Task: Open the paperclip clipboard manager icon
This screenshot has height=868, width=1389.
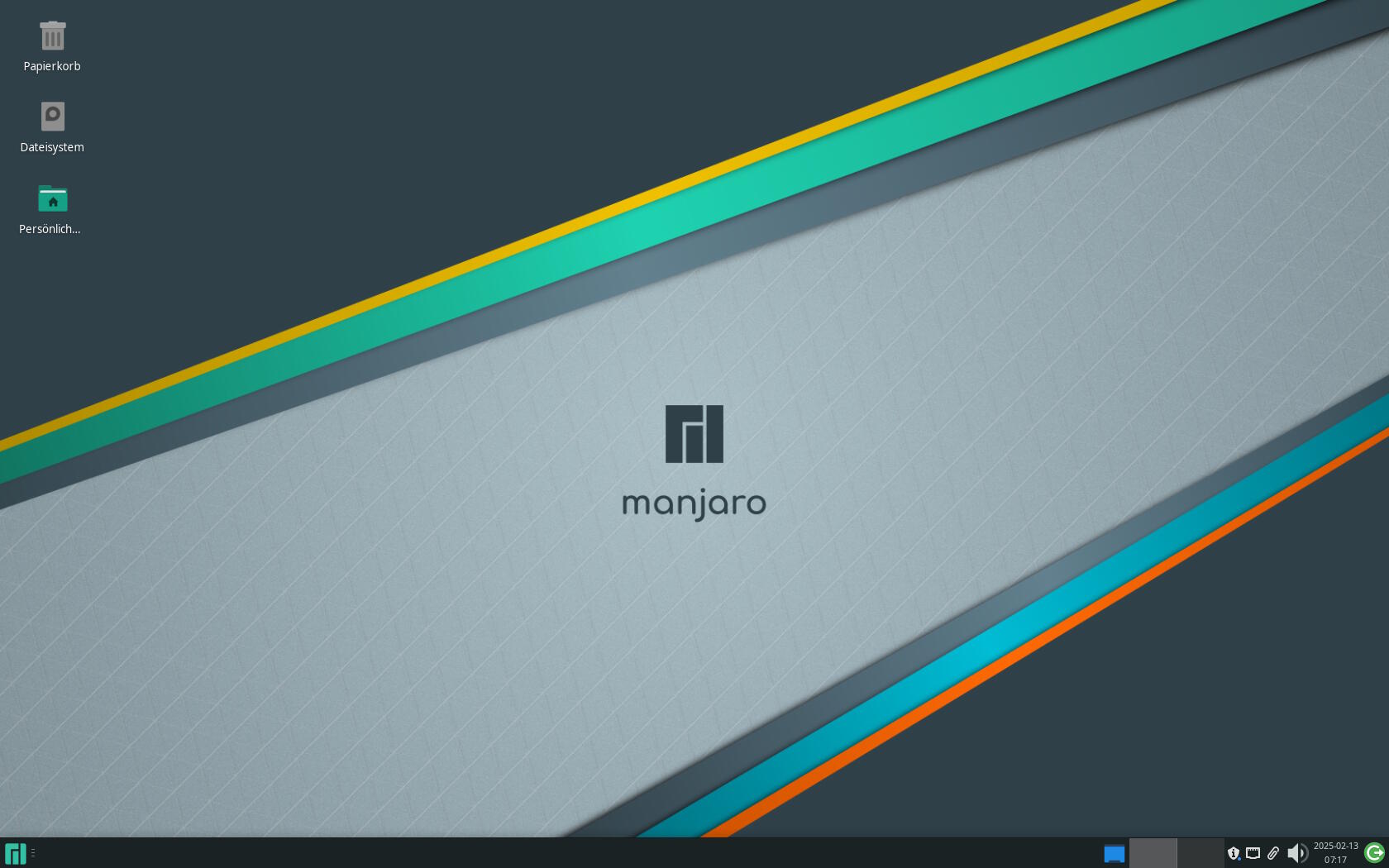Action: click(1273, 853)
